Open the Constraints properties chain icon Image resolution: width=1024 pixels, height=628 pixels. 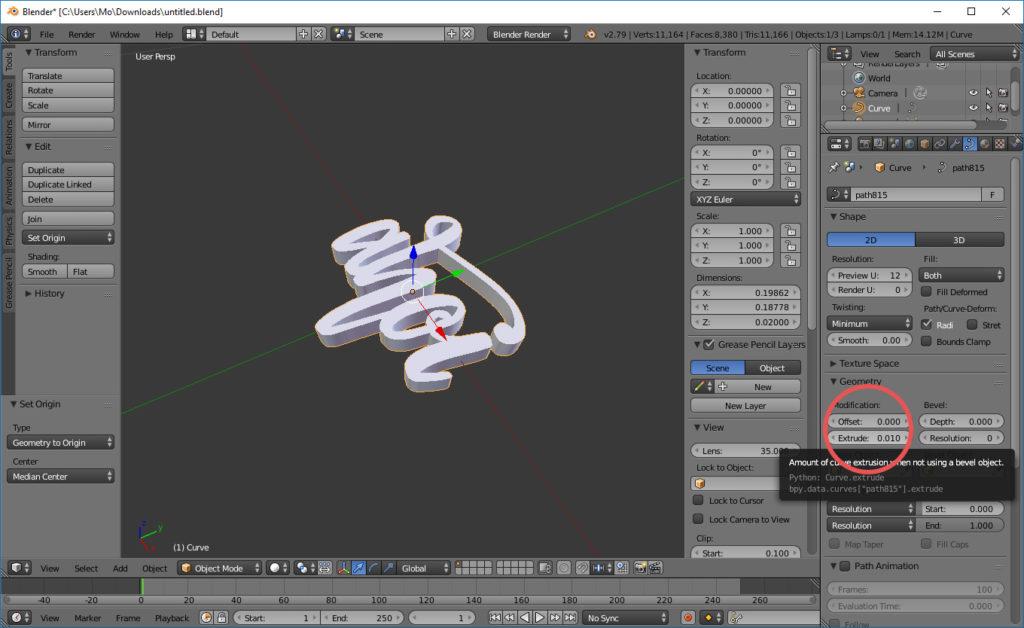pyautogui.click(x=940, y=144)
